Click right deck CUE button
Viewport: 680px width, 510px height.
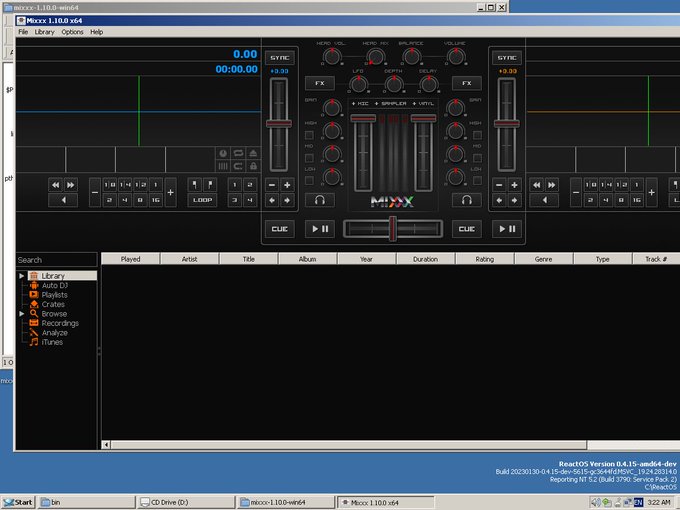click(x=465, y=229)
